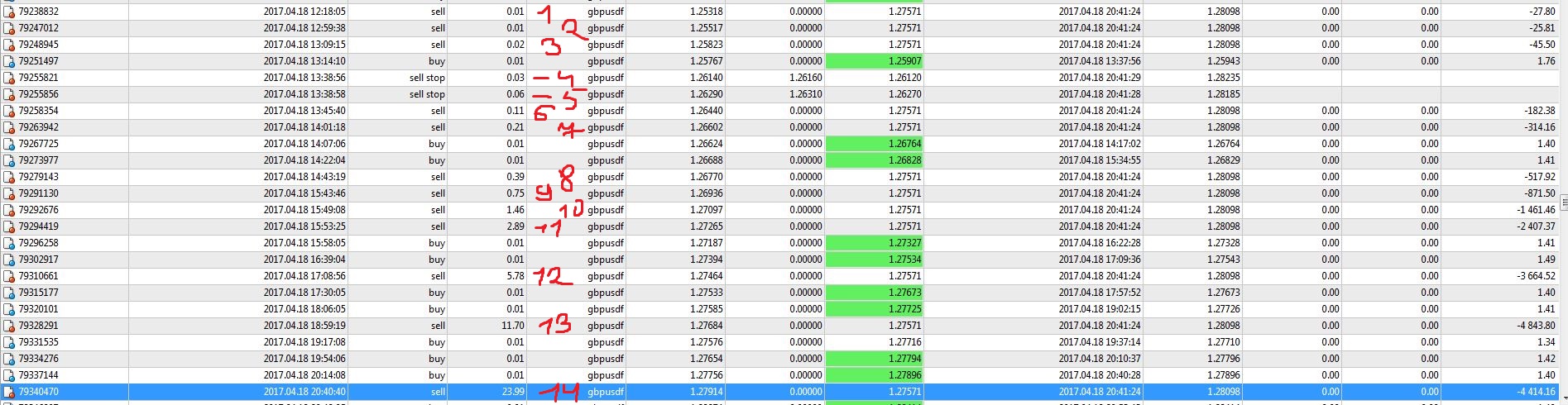Click the loss value -3 664.52
1568x405 pixels.
tap(1537, 276)
